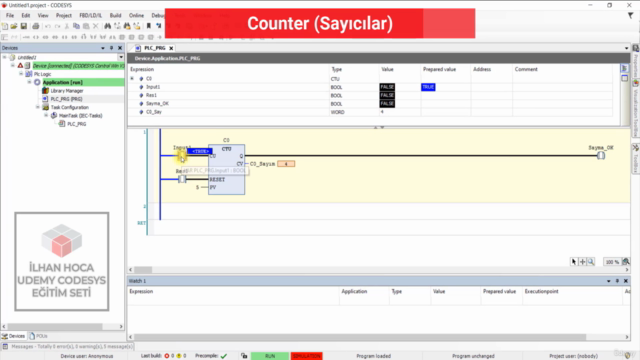Click the C0_Sayim value box showing 4
Viewport: 640px width, 360px height.
pyautogui.click(x=286, y=164)
